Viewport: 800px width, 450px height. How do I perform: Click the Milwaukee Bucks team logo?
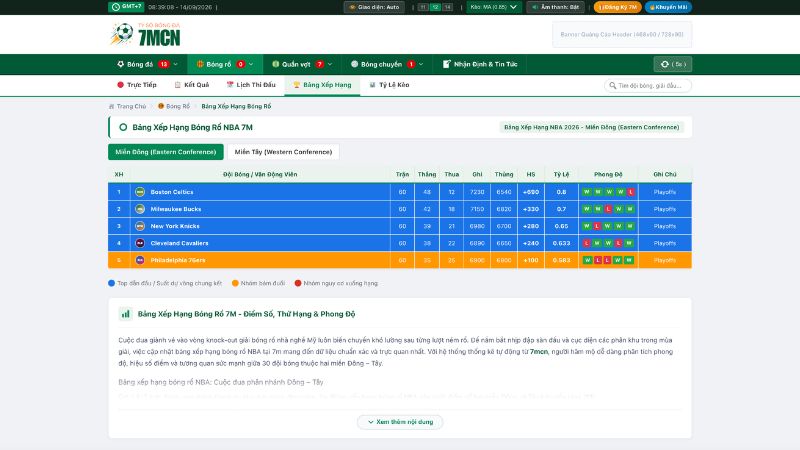click(140, 209)
